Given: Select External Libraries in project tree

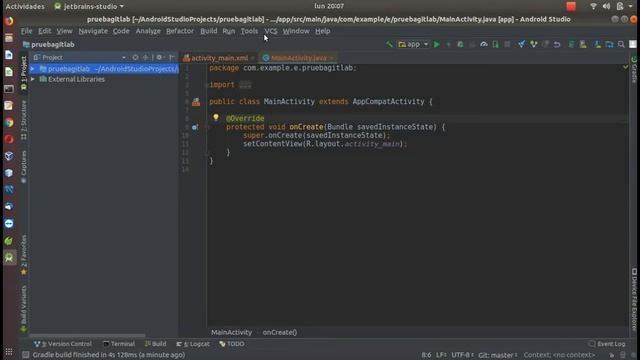Looking at the screenshot, I should tap(76, 79).
